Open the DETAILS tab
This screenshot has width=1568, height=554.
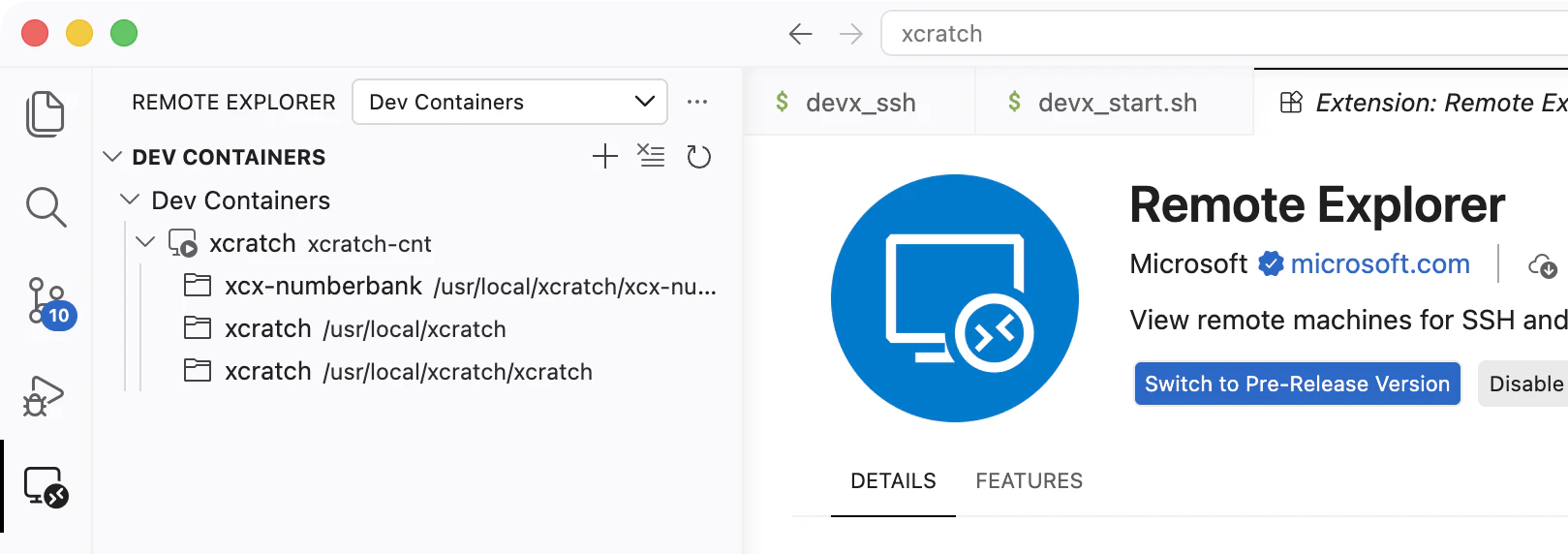point(893,480)
